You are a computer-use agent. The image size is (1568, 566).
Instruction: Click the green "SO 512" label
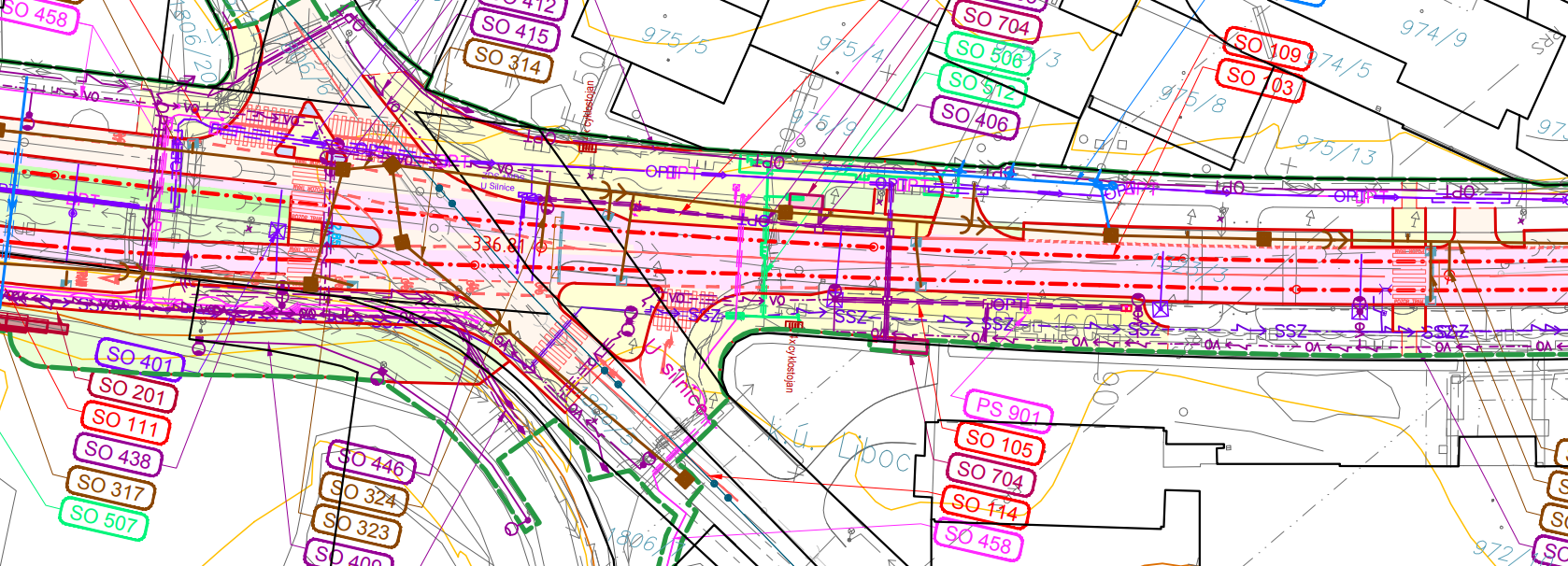point(982,86)
